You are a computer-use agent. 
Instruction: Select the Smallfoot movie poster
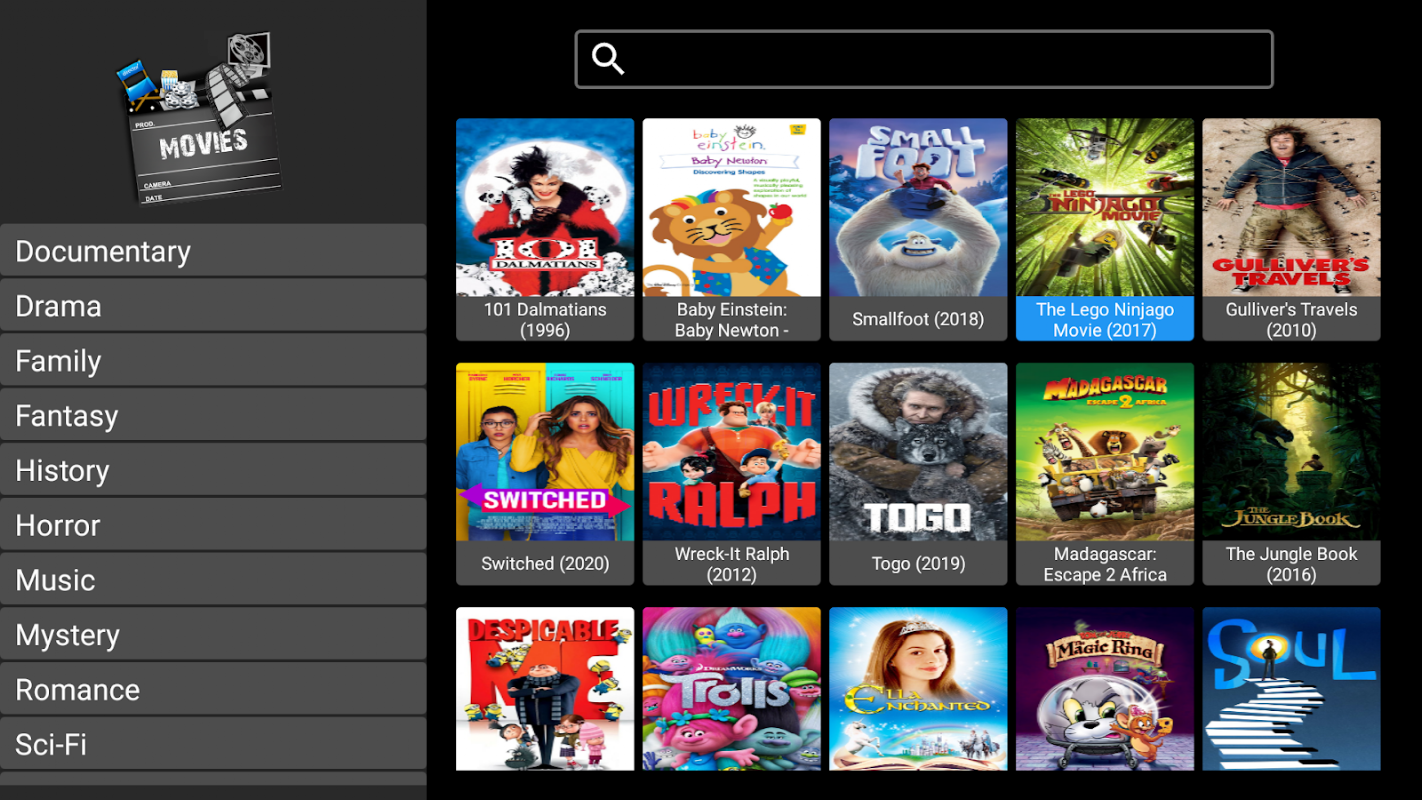coord(918,207)
